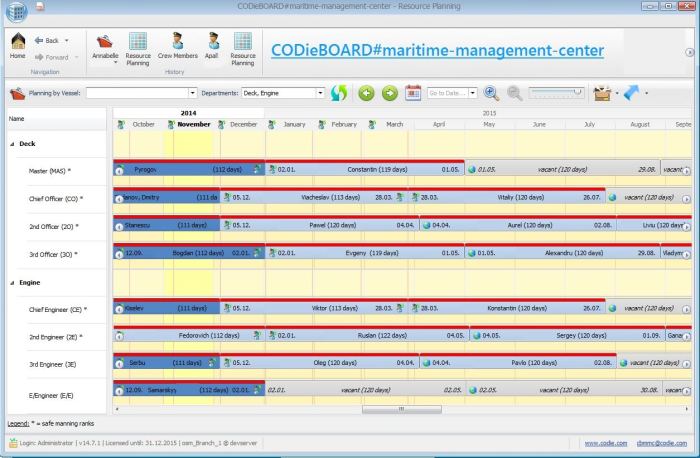Click the blue arrow export icon

pos(631,93)
